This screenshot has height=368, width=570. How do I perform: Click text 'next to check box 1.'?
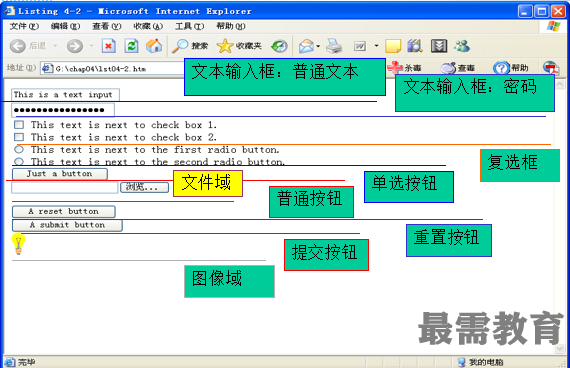point(161,125)
